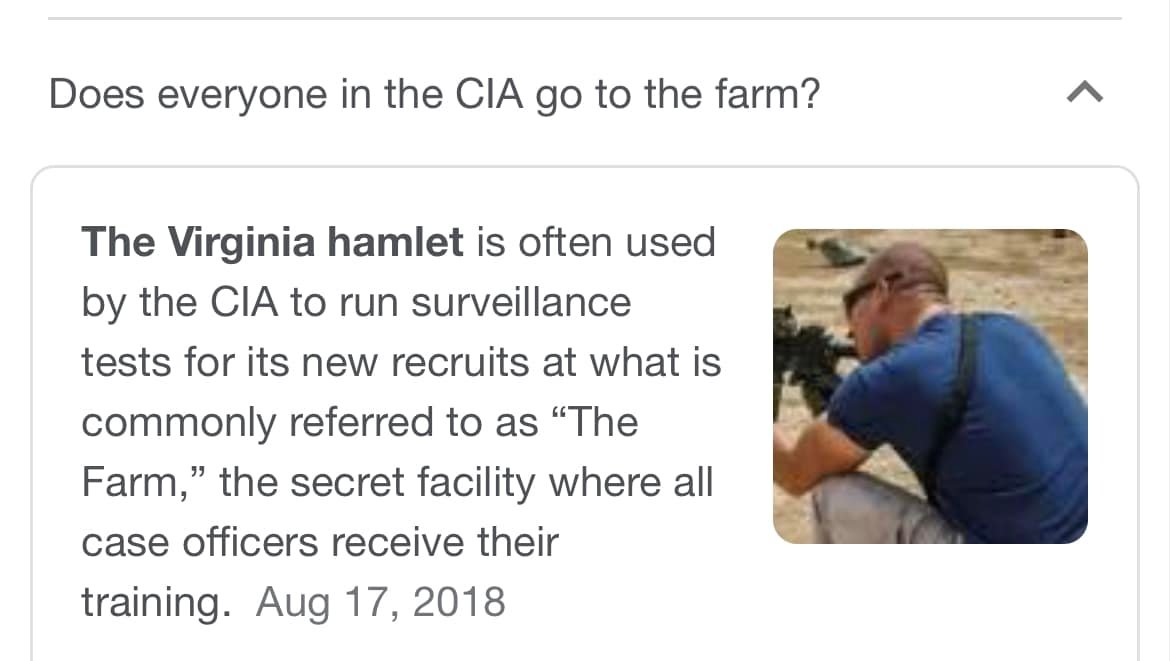Click the bold 'The Virginia hamlet' text
Viewport: 1170px width, 661px height.
click(272, 243)
